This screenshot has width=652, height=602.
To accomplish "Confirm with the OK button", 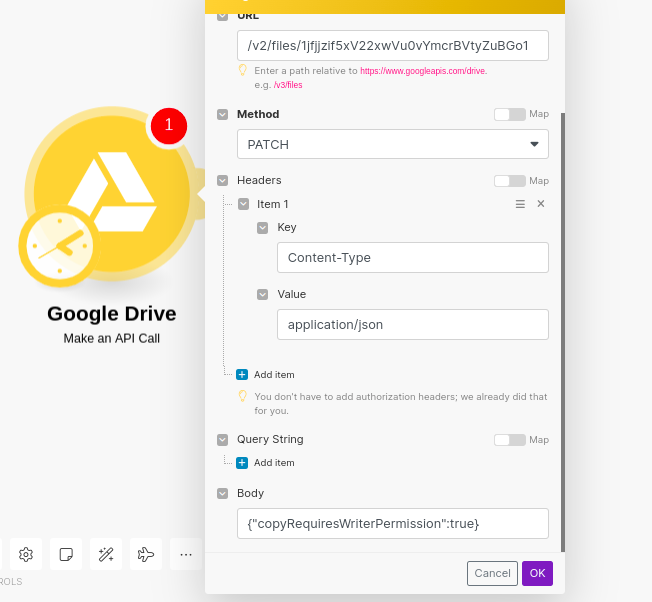I will [x=537, y=573].
